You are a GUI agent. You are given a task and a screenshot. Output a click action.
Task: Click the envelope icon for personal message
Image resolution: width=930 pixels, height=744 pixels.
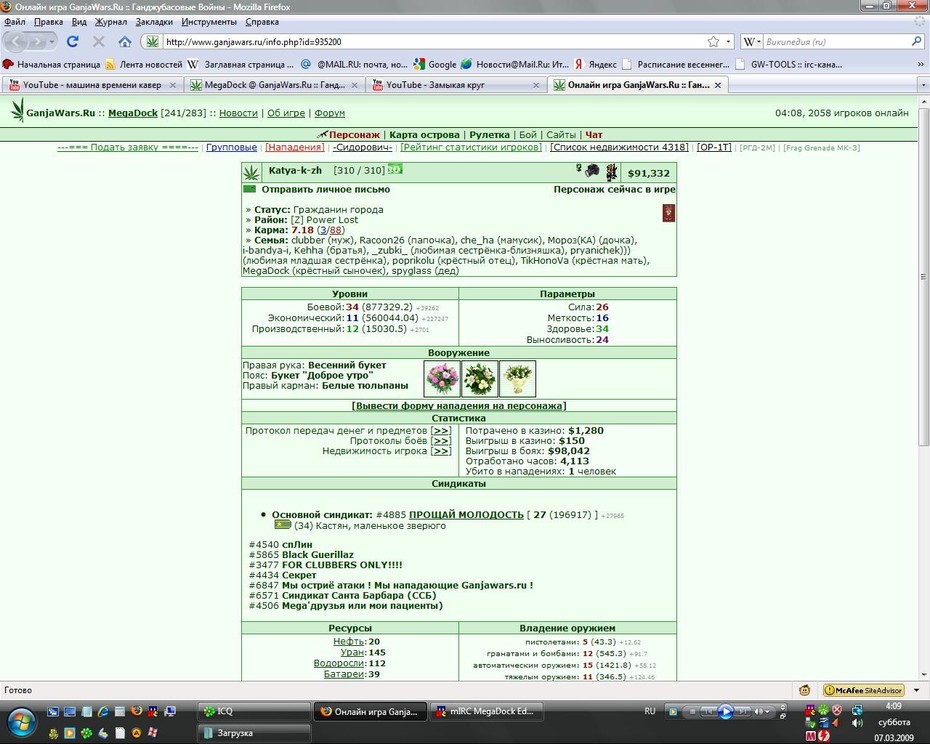click(250, 189)
